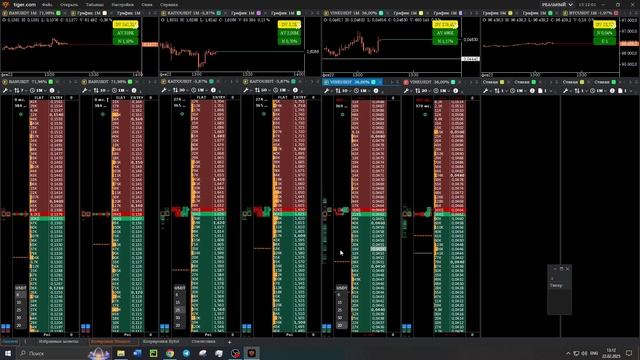This screenshot has height=360, width=640.
Task: Open the Таблицы menu
Action: point(95,4)
